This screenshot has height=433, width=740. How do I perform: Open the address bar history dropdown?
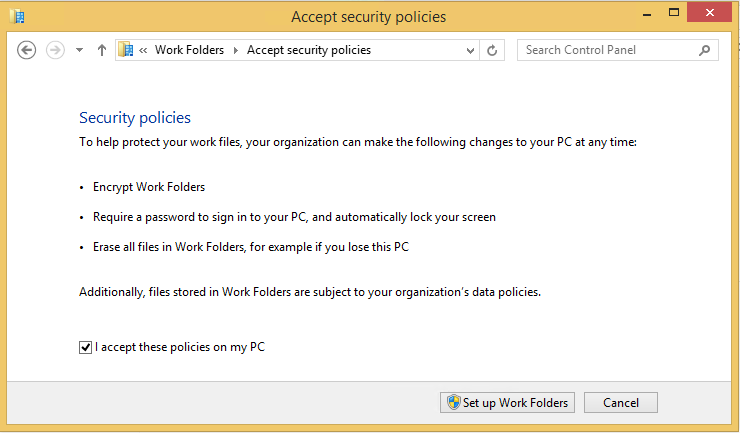471,50
